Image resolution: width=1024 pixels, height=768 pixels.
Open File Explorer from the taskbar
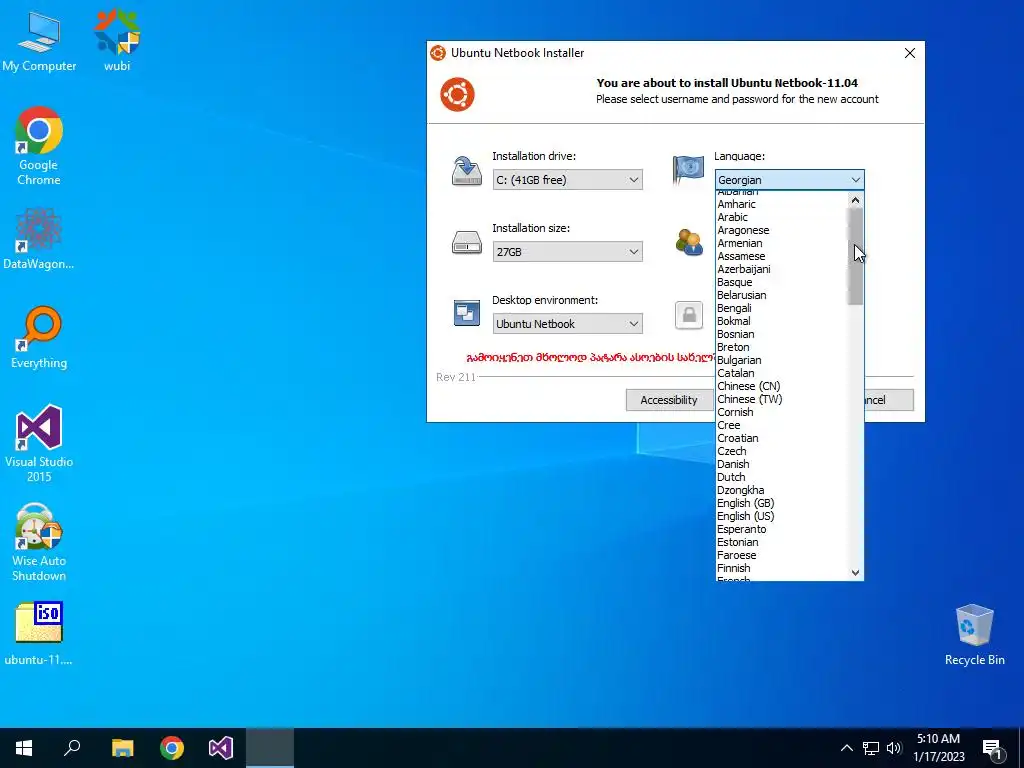coord(122,748)
